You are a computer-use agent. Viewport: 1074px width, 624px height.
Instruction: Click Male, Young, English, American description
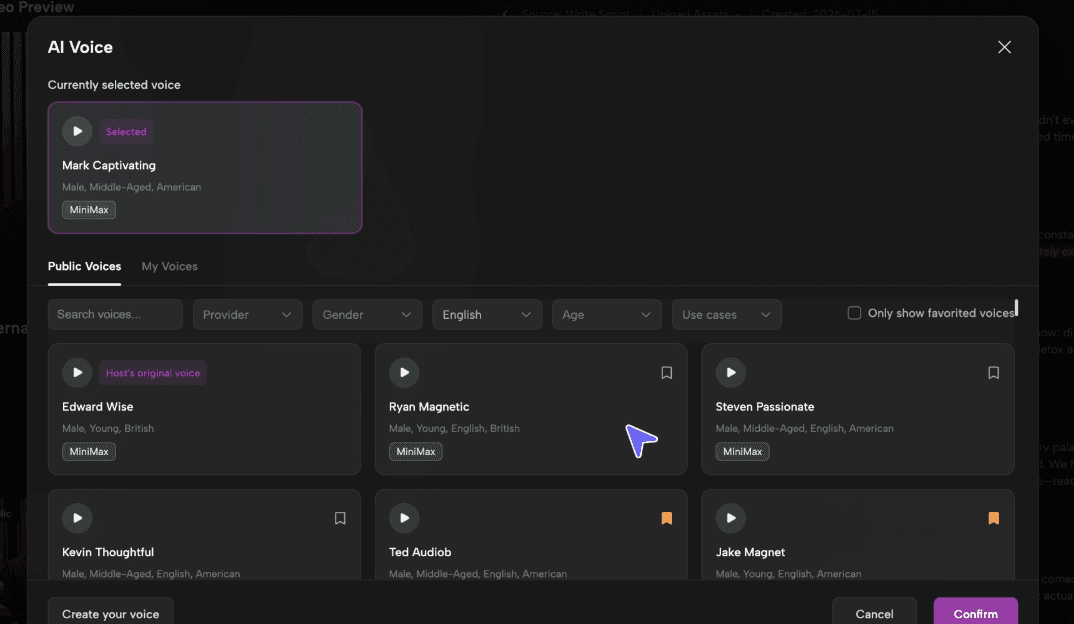click(x=788, y=574)
